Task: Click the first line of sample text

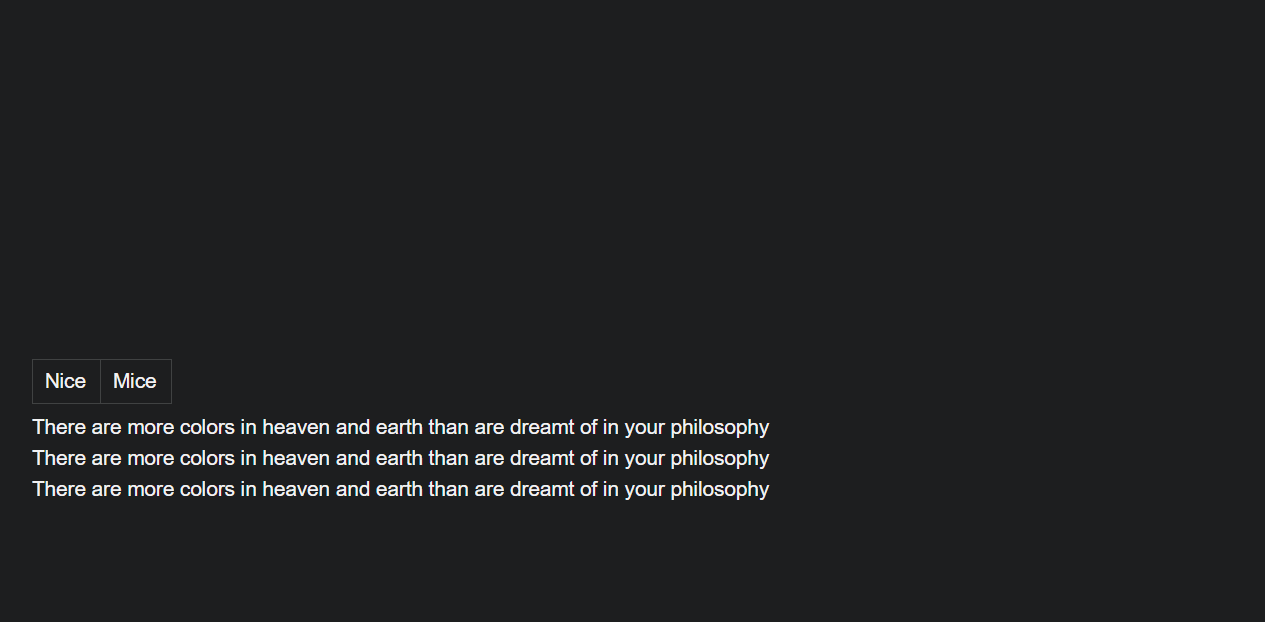Action: tap(400, 428)
